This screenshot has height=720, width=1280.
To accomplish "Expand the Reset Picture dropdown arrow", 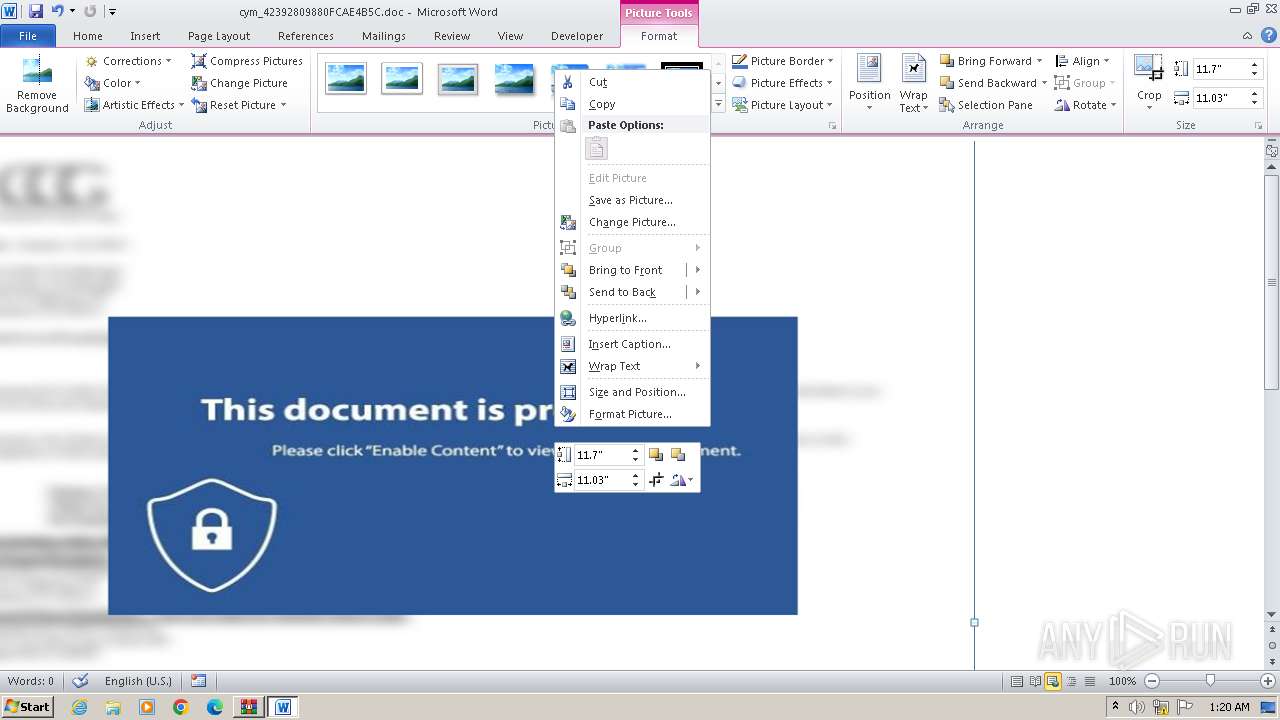I will click(284, 105).
